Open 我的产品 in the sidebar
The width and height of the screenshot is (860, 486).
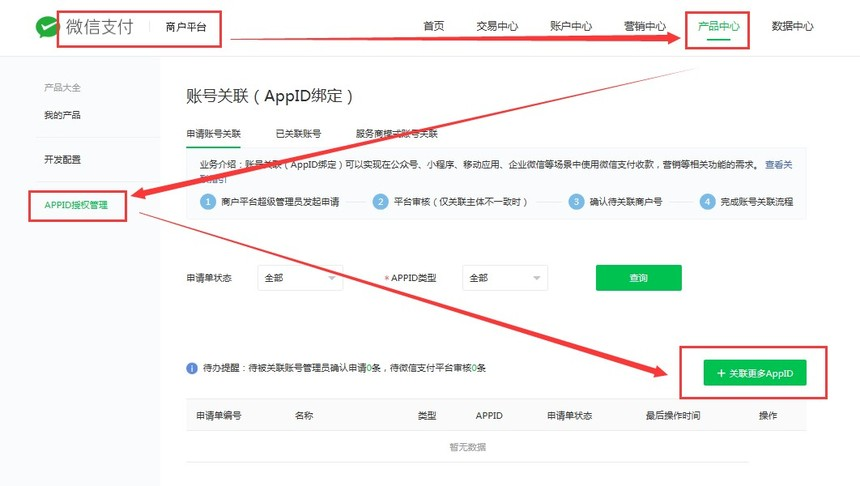62,116
